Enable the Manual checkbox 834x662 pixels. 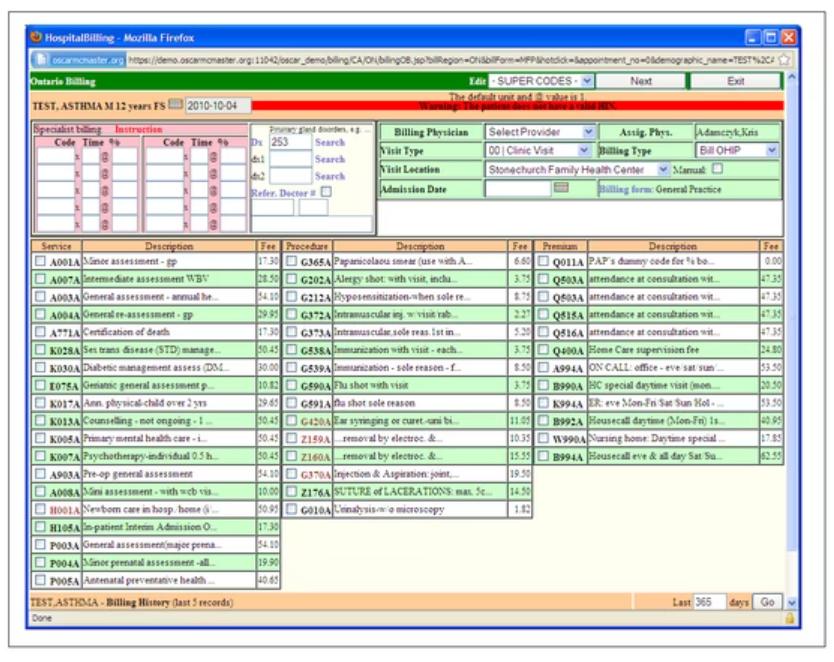point(718,169)
